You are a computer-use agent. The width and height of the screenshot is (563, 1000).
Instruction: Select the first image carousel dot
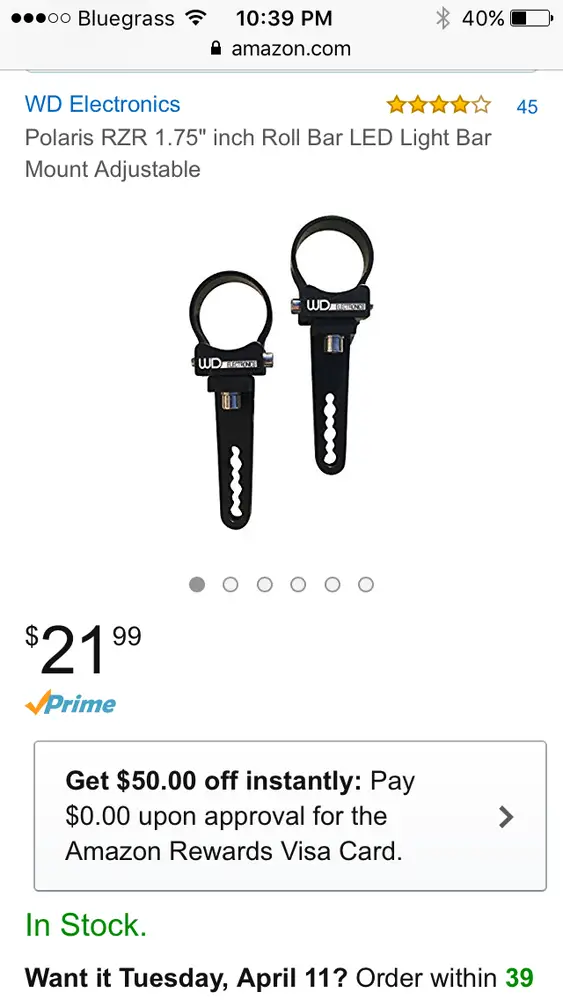coord(197,584)
